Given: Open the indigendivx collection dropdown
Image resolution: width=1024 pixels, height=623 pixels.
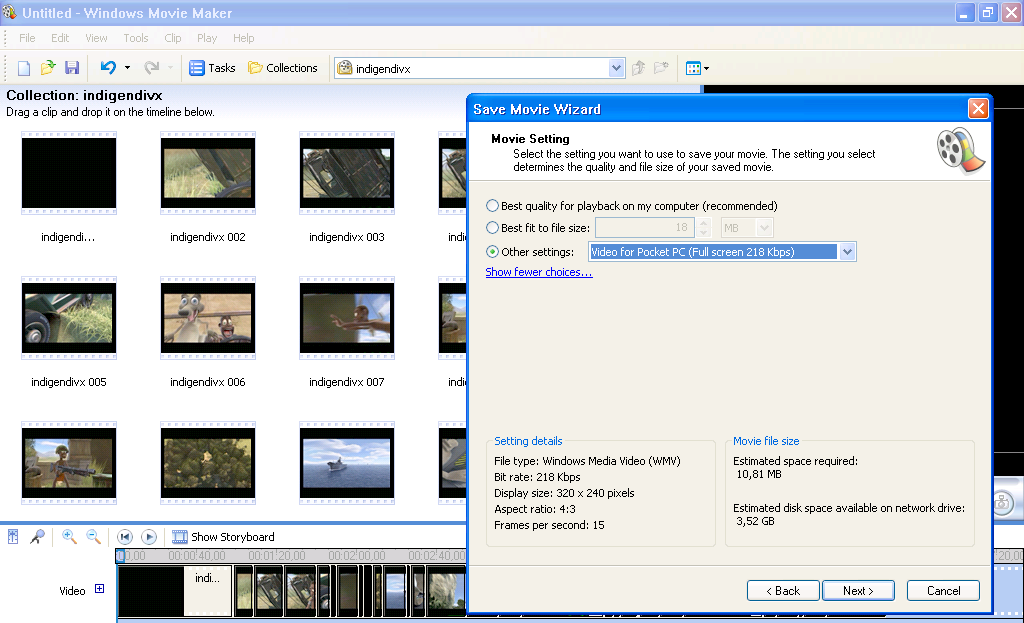Looking at the screenshot, I should [616, 68].
